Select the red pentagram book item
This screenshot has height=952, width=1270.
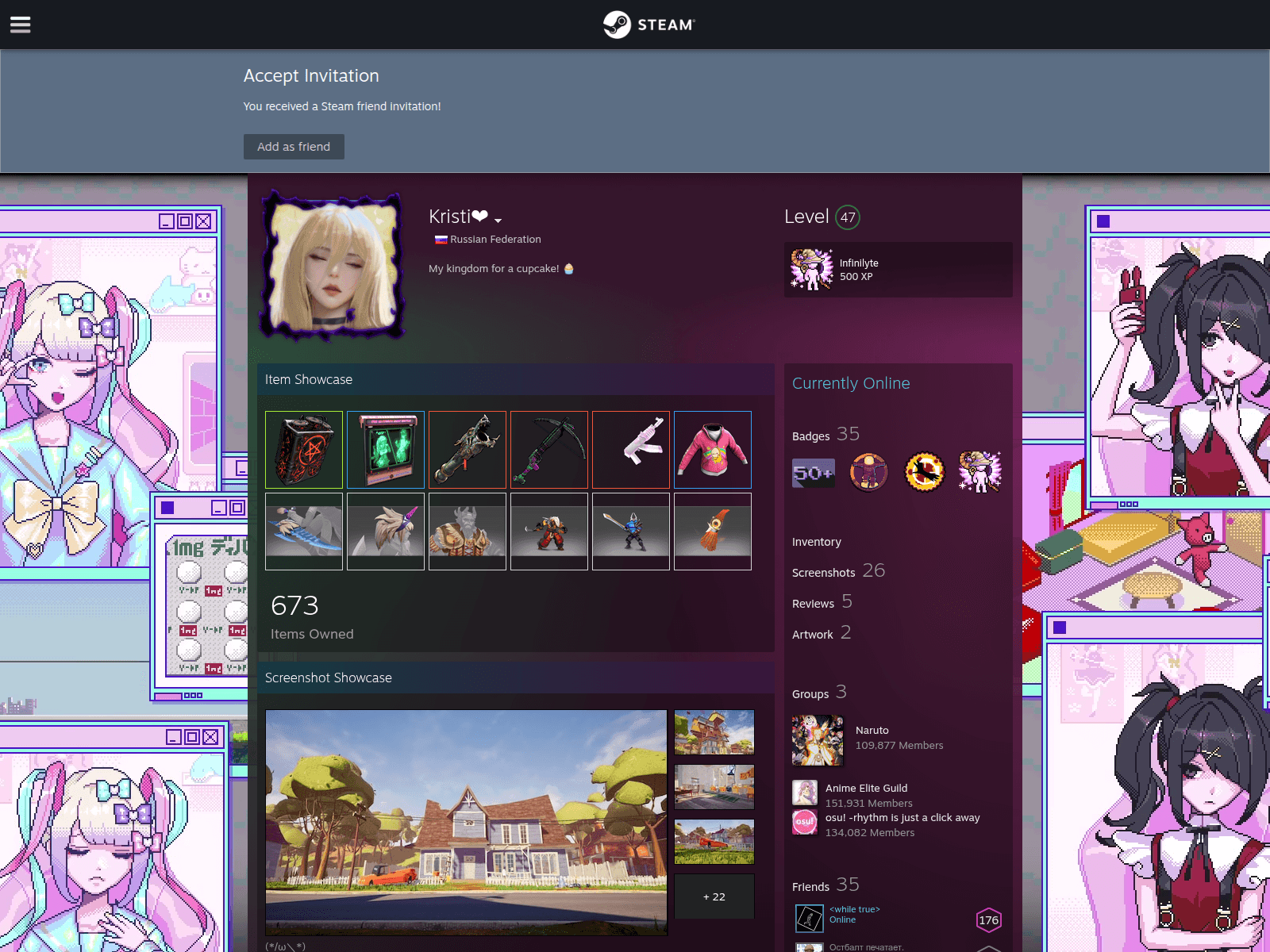coord(304,450)
